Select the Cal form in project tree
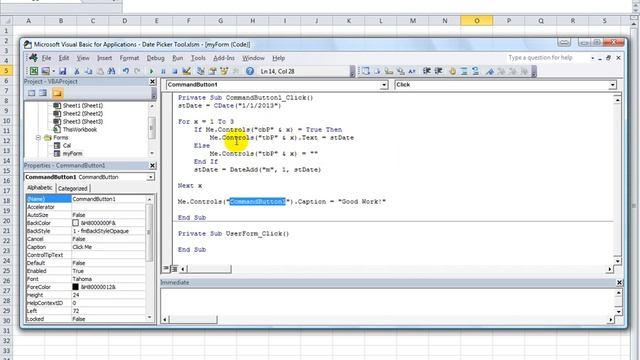Image resolution: width=640 pixels, height=360 pixels. click(x=67, y=145)
